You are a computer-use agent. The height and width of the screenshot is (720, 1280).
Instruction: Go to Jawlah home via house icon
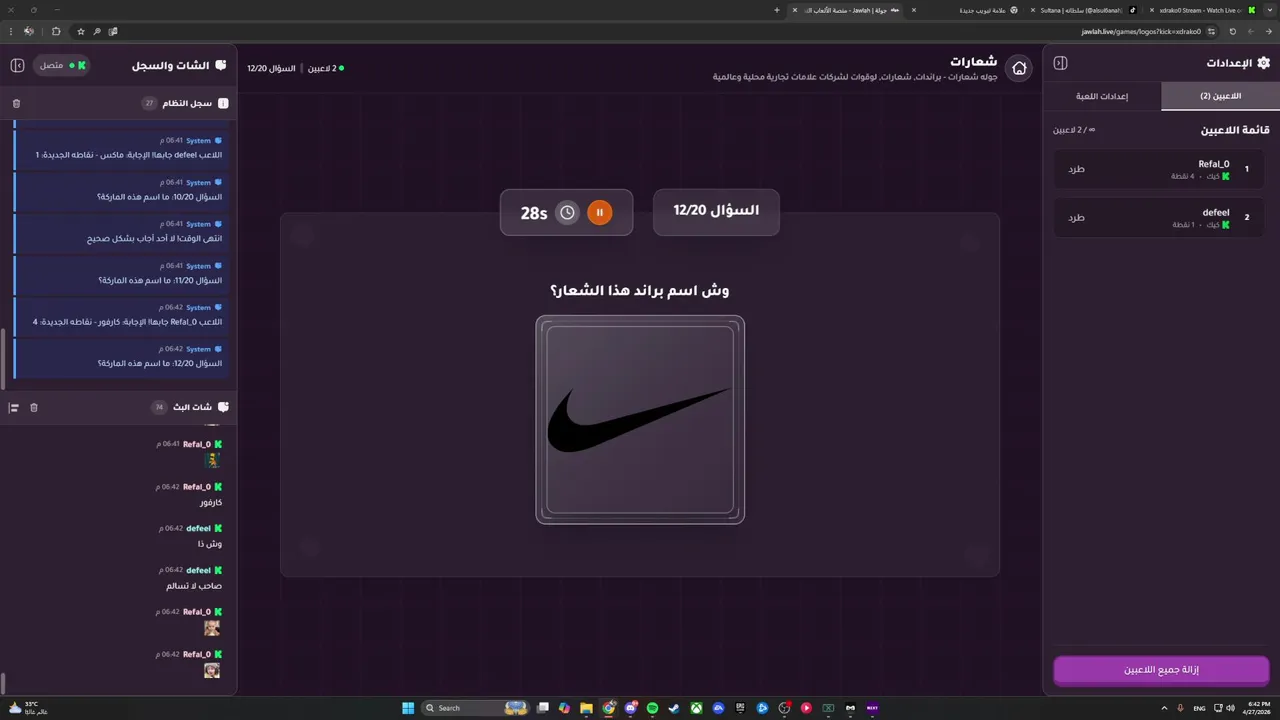click(1019, 68)
